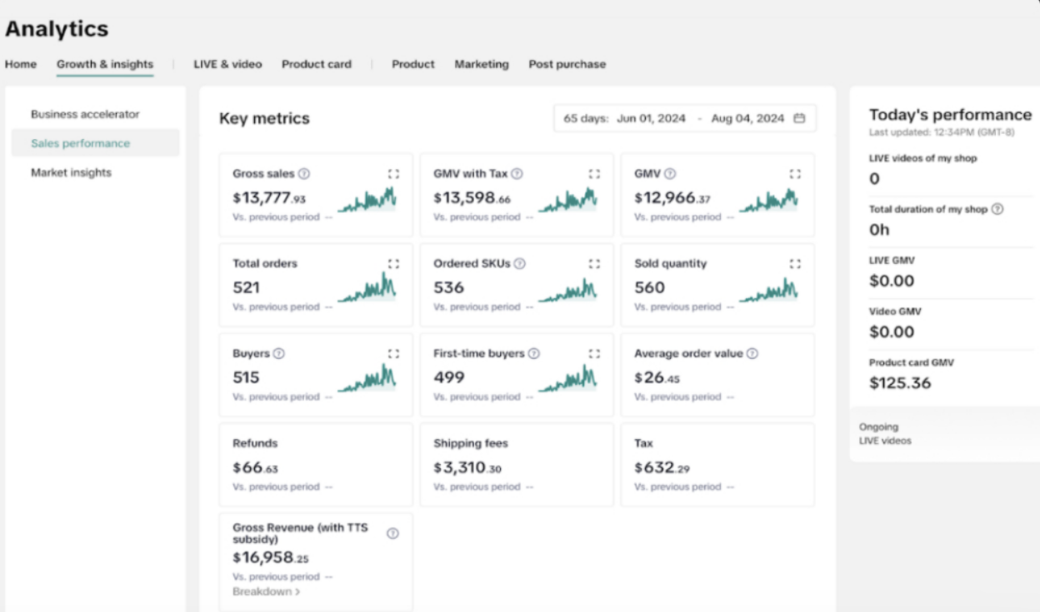Click the info icon beside Average order value
This screenshot has height=612, width=1040.
coord(752,354)
